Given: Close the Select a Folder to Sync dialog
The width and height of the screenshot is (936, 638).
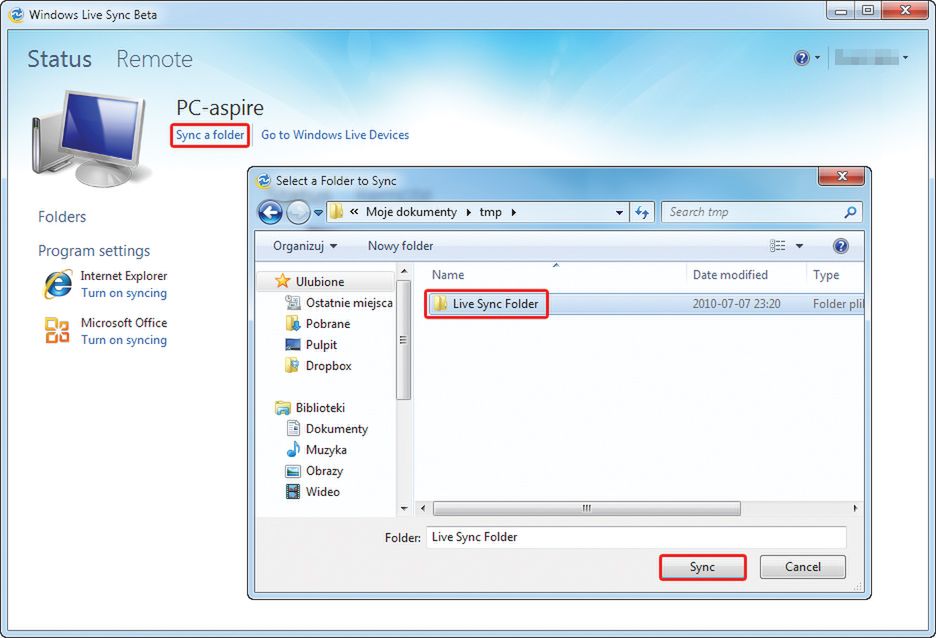Looking at the screenshot, I should [x=842, y=177].
